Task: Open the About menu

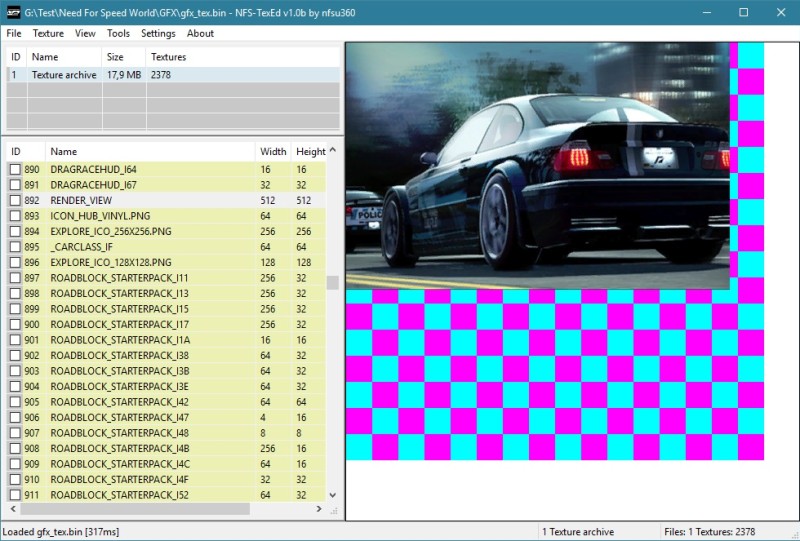Action: tap(200, 33)
